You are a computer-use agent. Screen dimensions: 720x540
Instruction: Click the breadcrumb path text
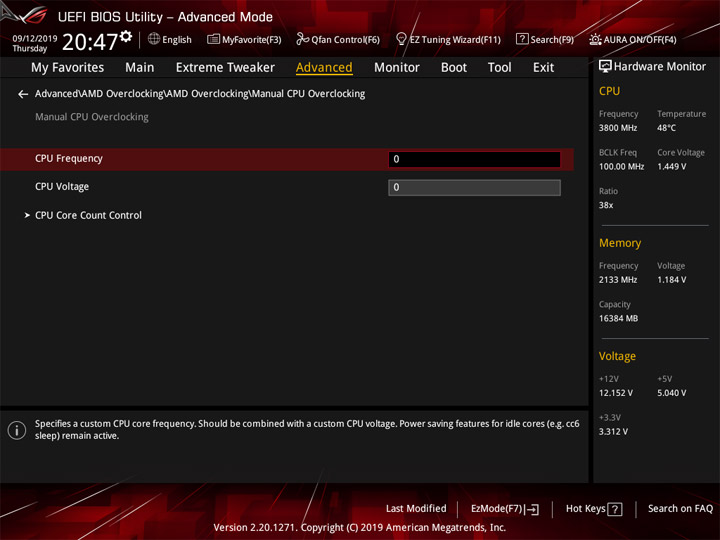click(x=200, y=94)
